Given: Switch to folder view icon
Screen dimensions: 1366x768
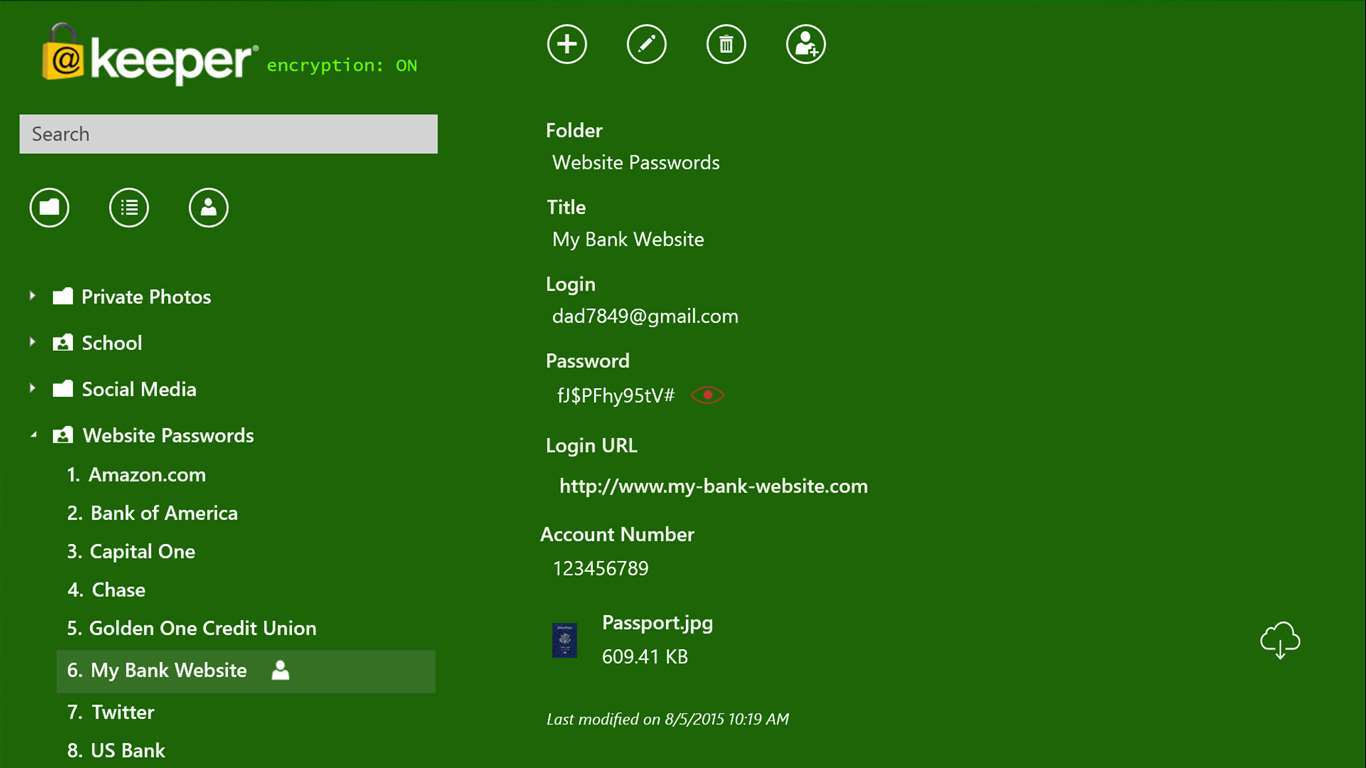Looking at the screenshot, I should coord(49,208).
